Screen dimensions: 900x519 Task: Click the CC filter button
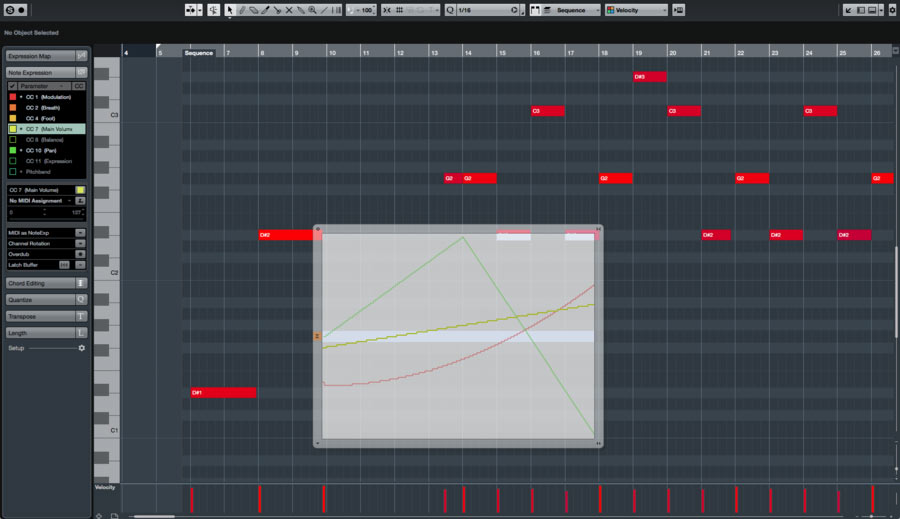click(79, 86)
